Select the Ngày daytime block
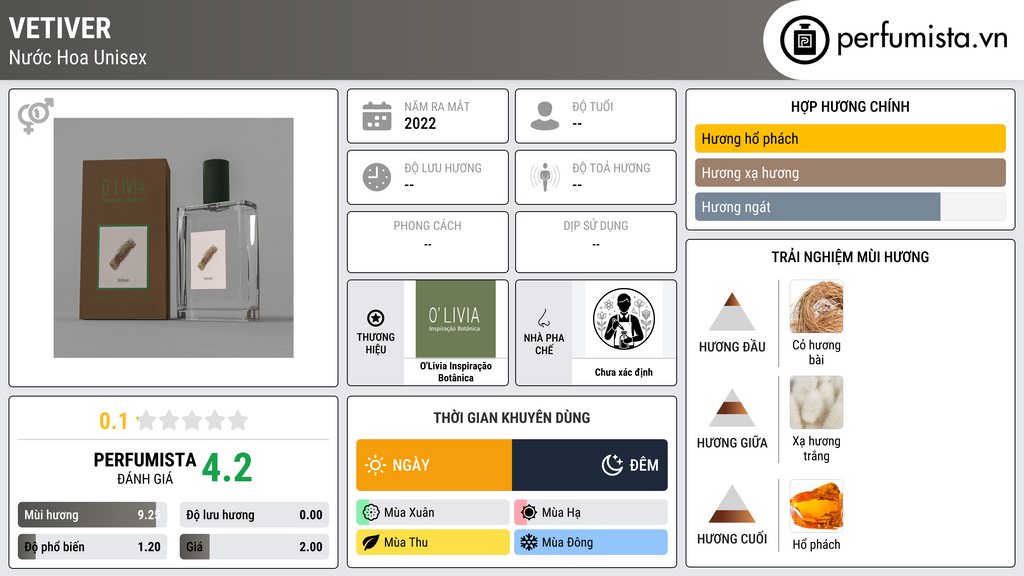Viewport: 1024px width, 576px height. [x=434, y=465]
